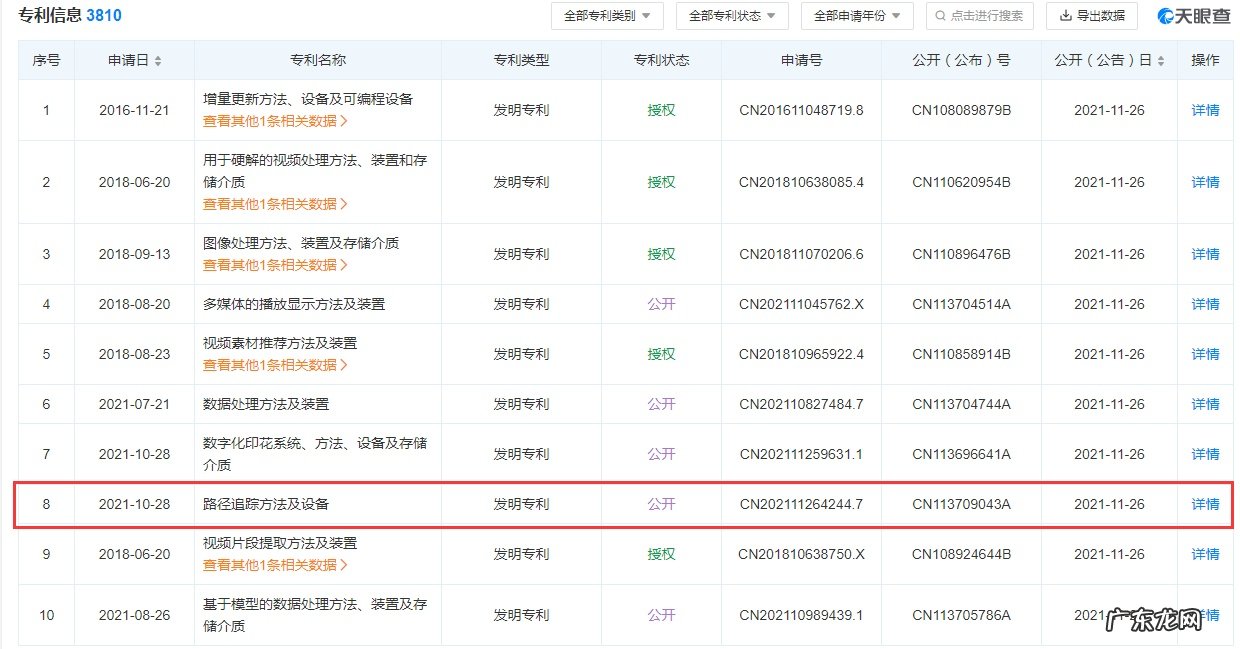The height and width of the screenshot is (649, 1240).
Task: Click the 天眼查 logo icon
Action: pos(1167,16)
